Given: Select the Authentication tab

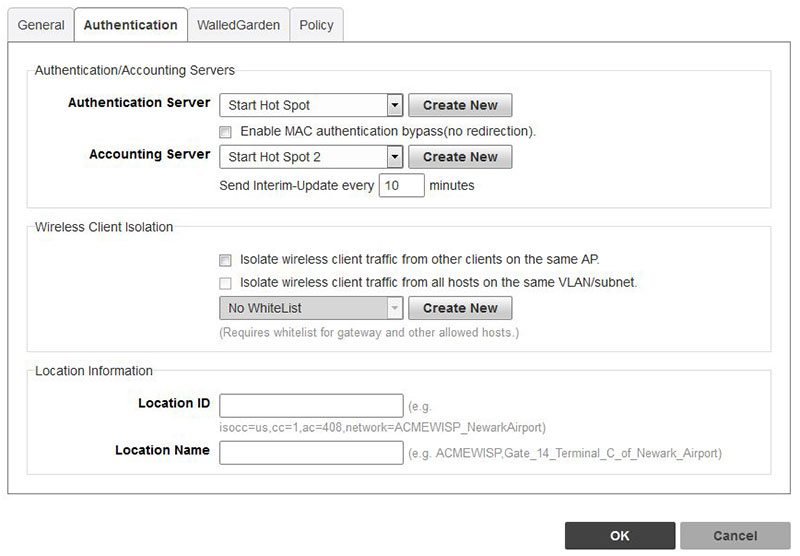Looking at the screenshot, I should click(130, 25).
